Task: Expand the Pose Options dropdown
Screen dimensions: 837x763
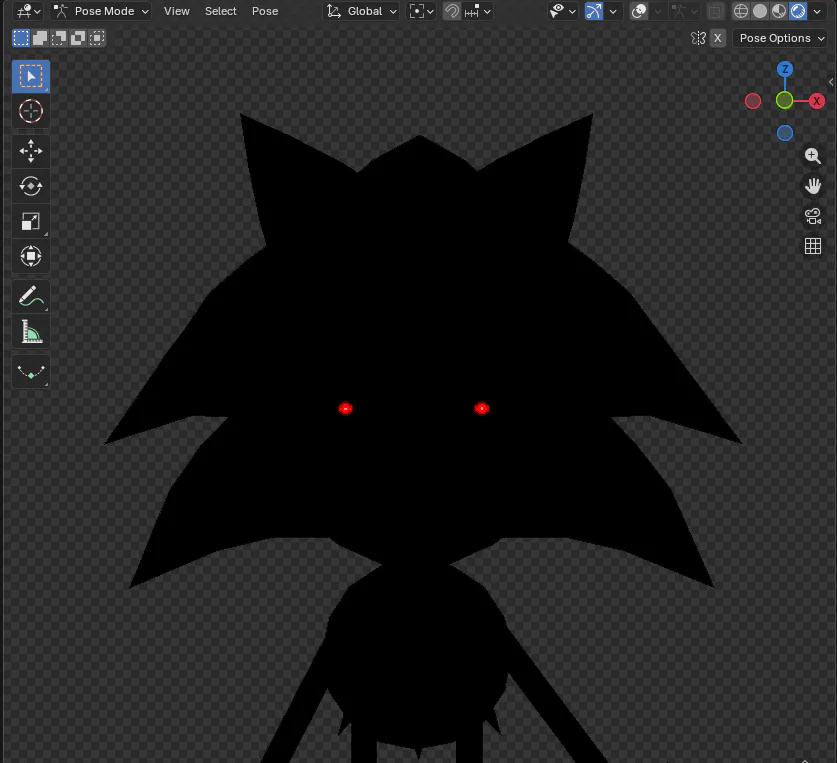Action: tap(781, 38)
